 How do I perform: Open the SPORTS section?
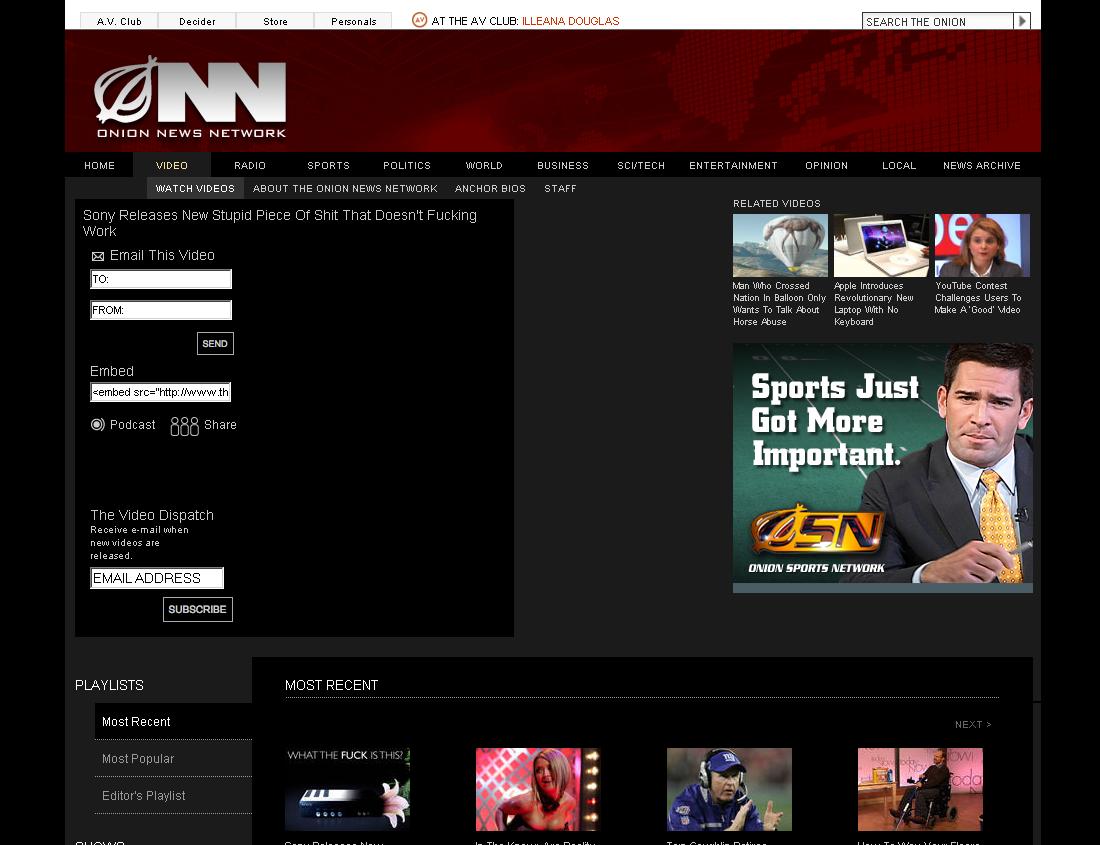point(328,165)
